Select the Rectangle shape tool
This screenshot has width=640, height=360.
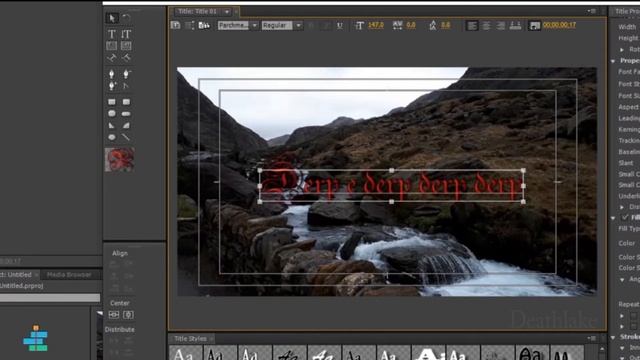(x=112, y=102)
